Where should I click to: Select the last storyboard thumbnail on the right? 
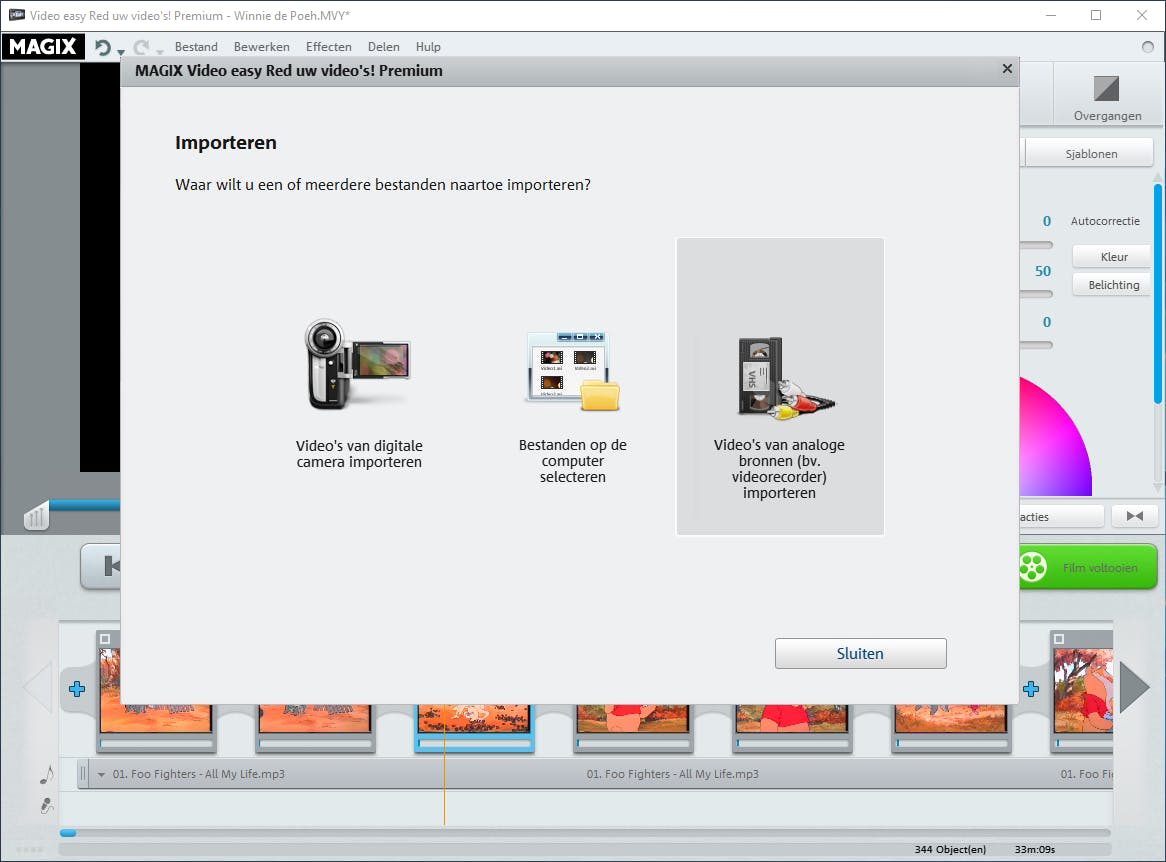point(1083,690)
